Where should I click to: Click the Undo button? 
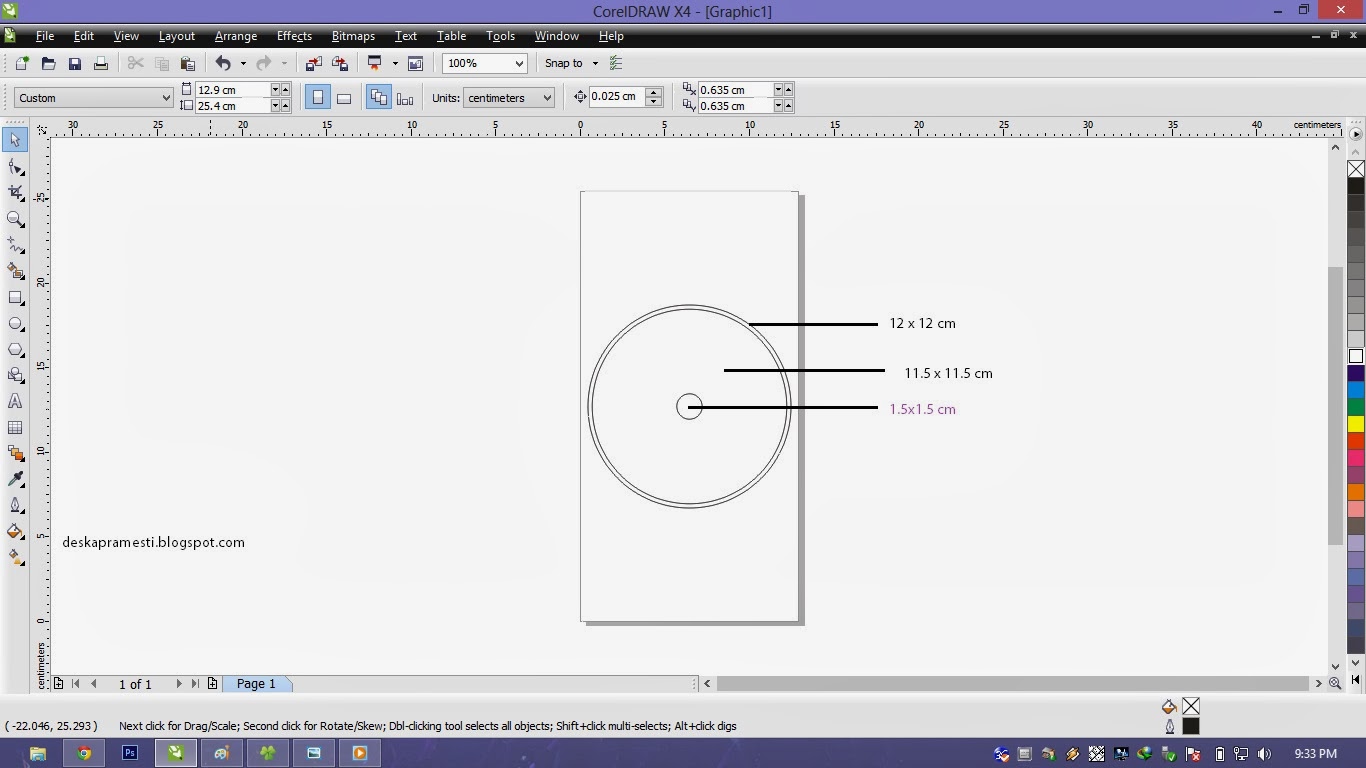click(x=222, y=63)
